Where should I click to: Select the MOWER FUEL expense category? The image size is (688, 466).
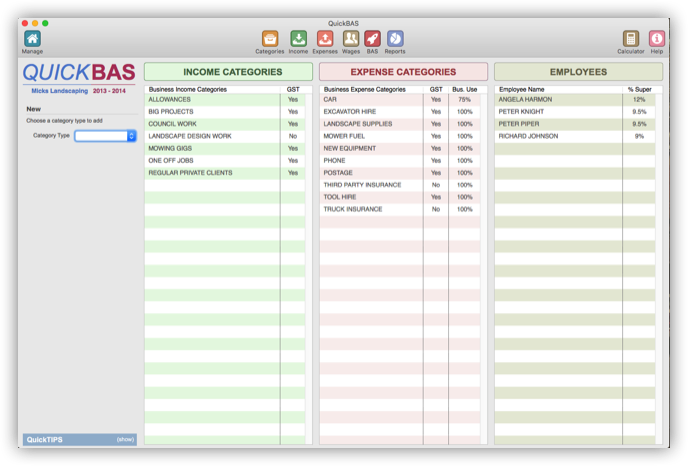click(400, 136)
